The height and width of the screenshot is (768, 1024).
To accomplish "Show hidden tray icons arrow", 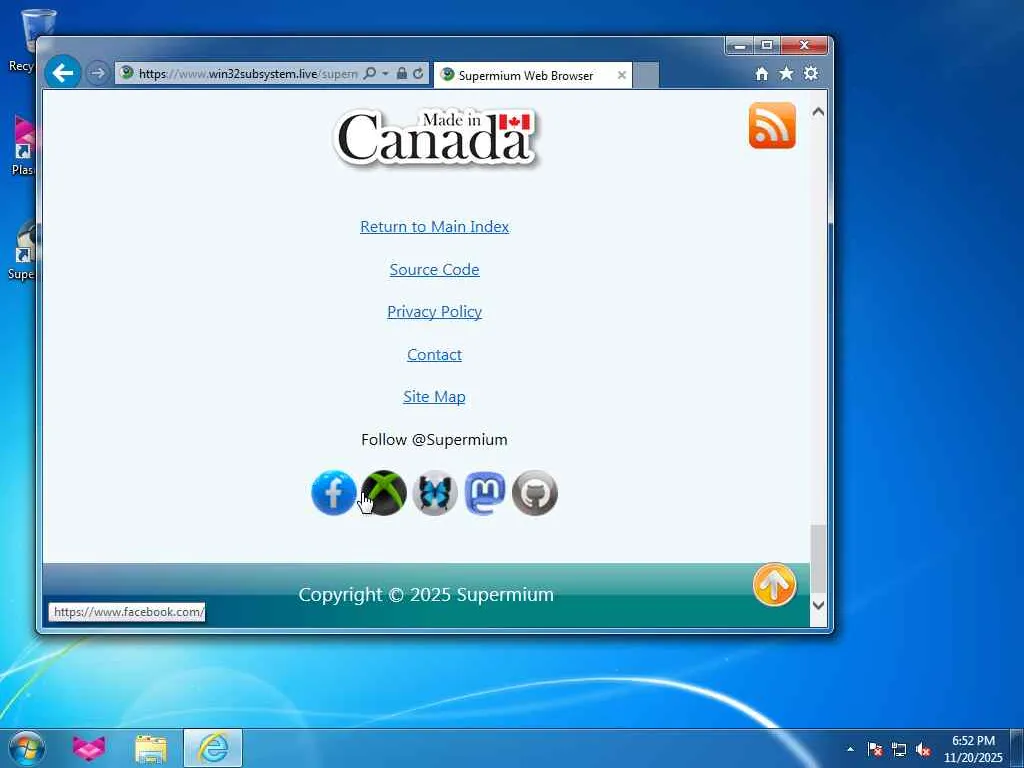I will (x=850, y=749).
